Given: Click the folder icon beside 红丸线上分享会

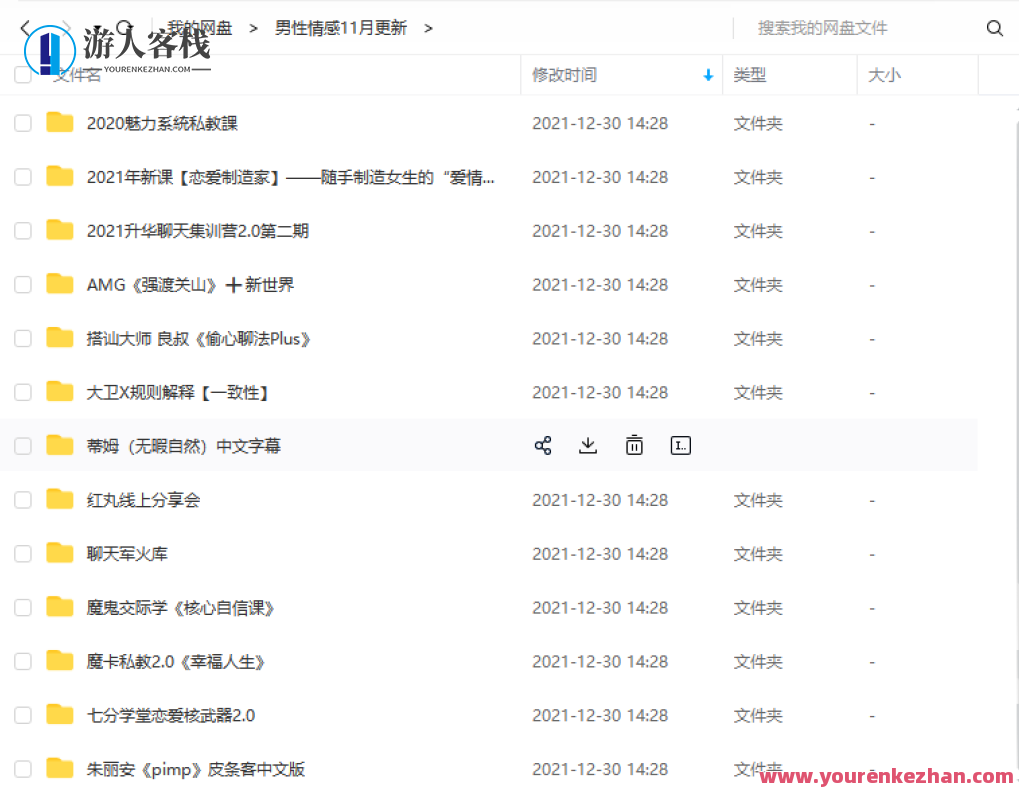Looking at the screenshot, I should point(59,499).
